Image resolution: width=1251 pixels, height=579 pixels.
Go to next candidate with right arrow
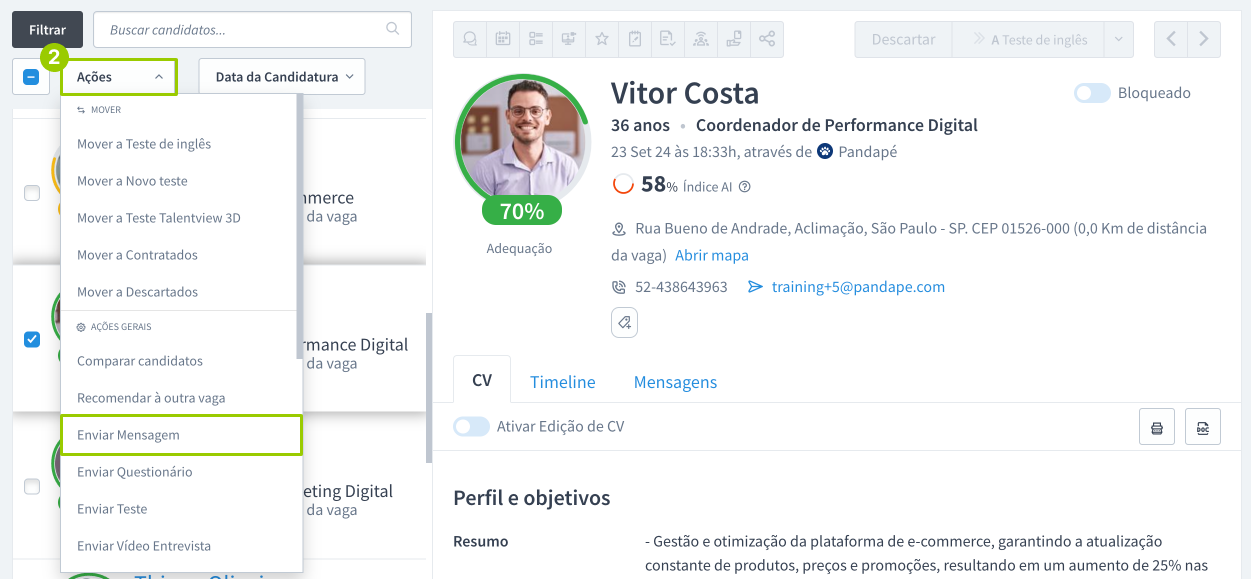(x=1204, y=39)
